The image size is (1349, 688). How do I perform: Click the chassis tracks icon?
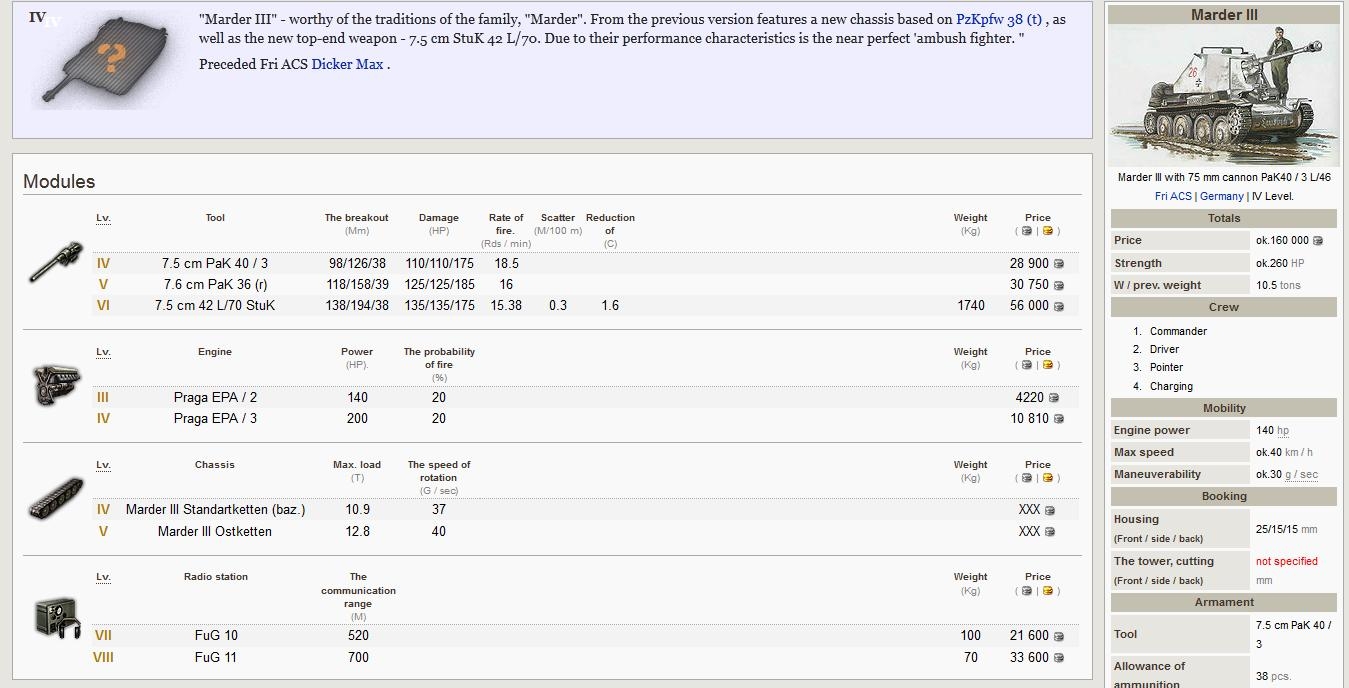click(56, 498)
